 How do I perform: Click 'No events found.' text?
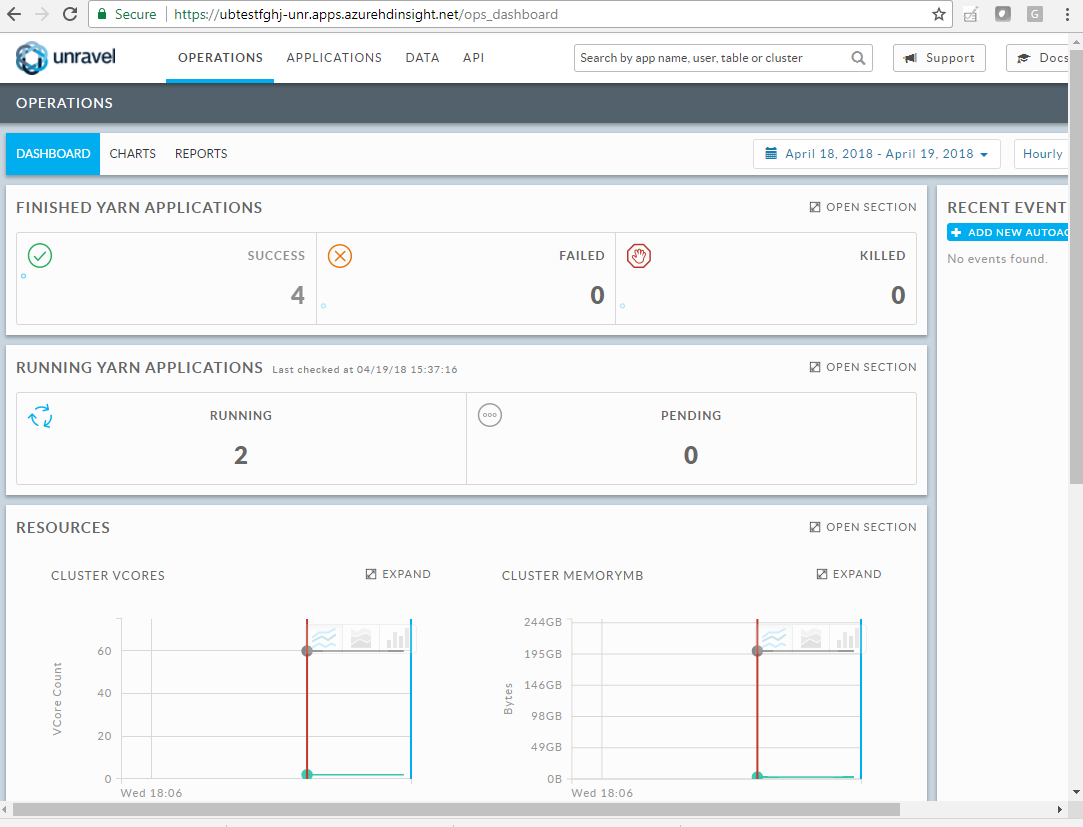click(997, 258)
